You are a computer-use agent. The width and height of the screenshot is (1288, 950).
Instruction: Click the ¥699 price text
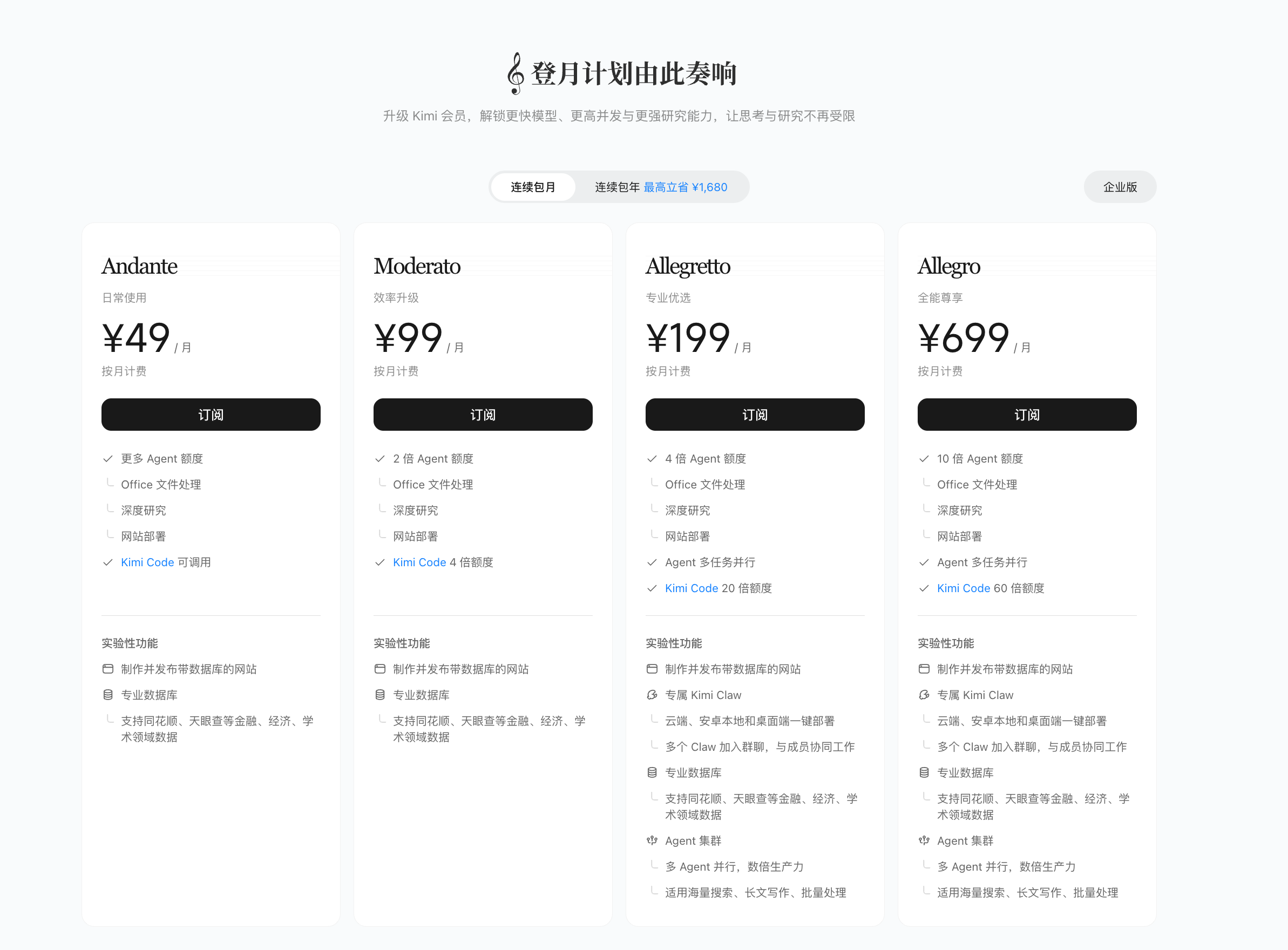(963, 337)
